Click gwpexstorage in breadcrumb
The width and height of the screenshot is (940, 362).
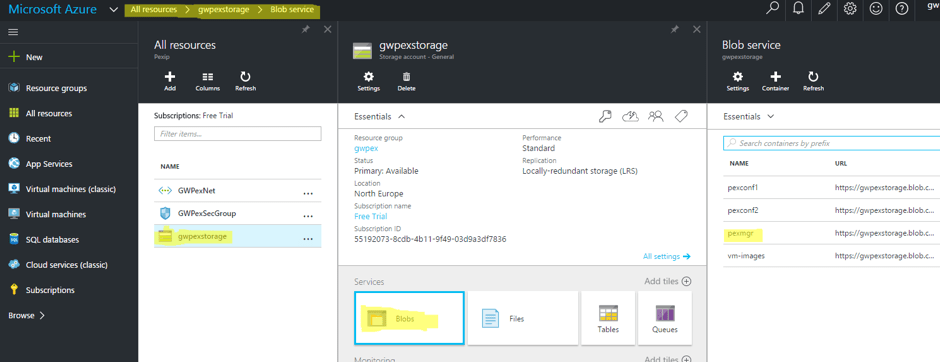point(224,10)
